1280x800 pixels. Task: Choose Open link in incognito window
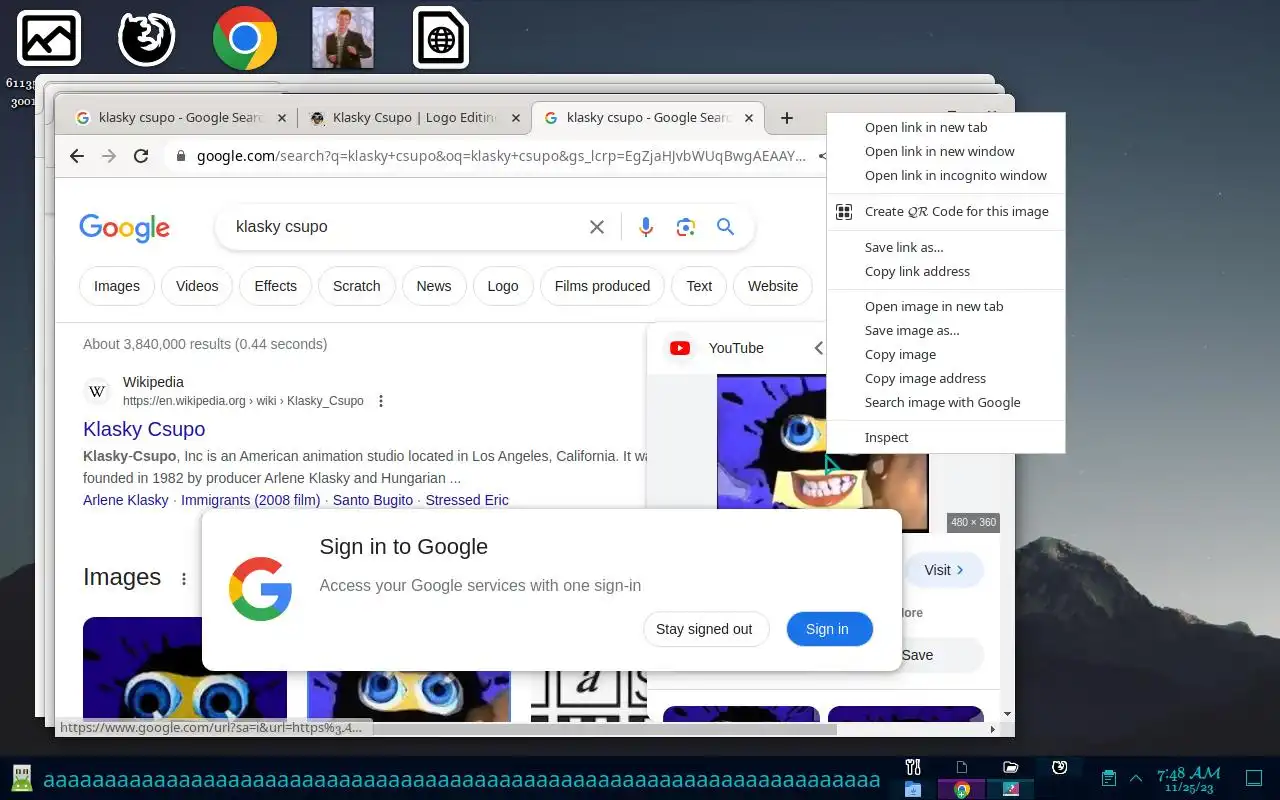click(x=946, y=176)
